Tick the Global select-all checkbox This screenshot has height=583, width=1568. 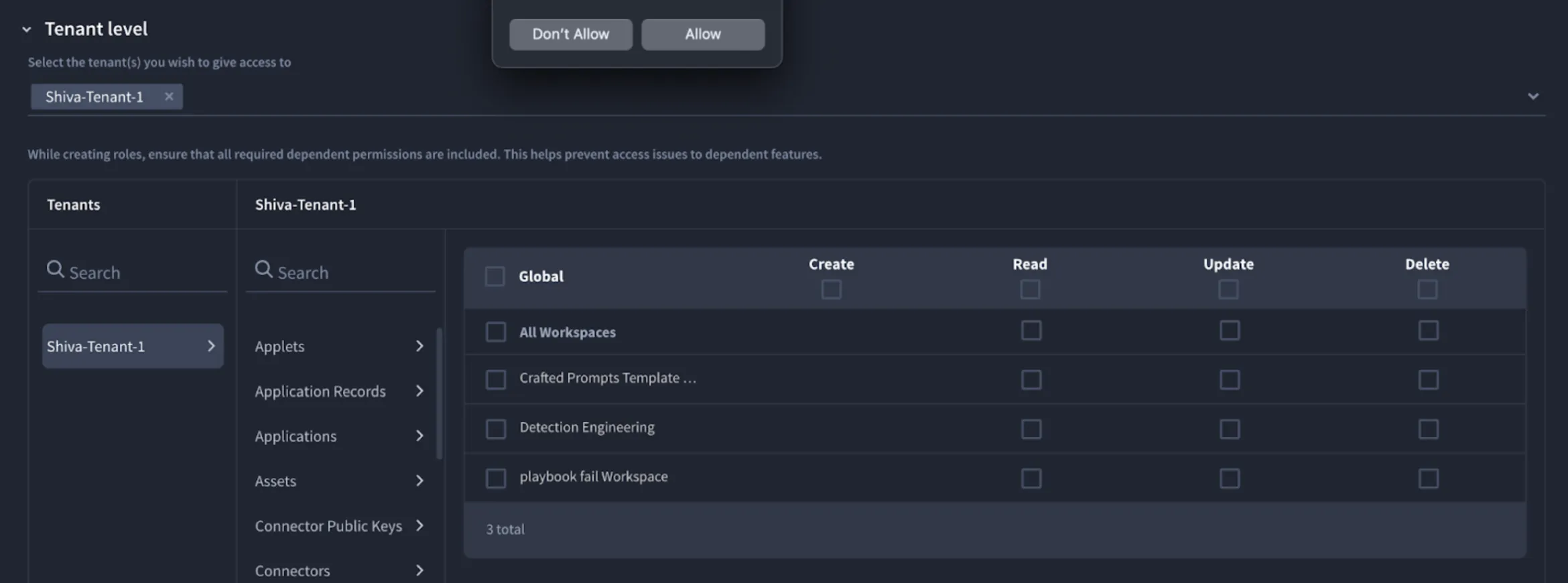tap(495, 276)
